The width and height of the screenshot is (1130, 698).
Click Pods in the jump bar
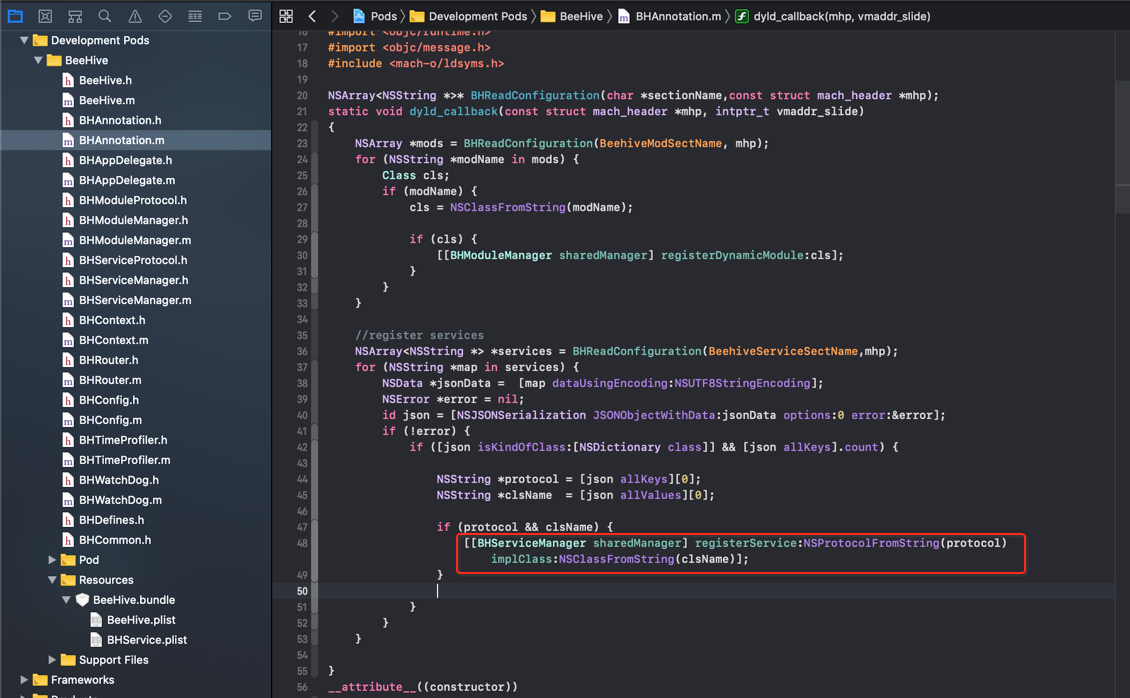point(375,16)
